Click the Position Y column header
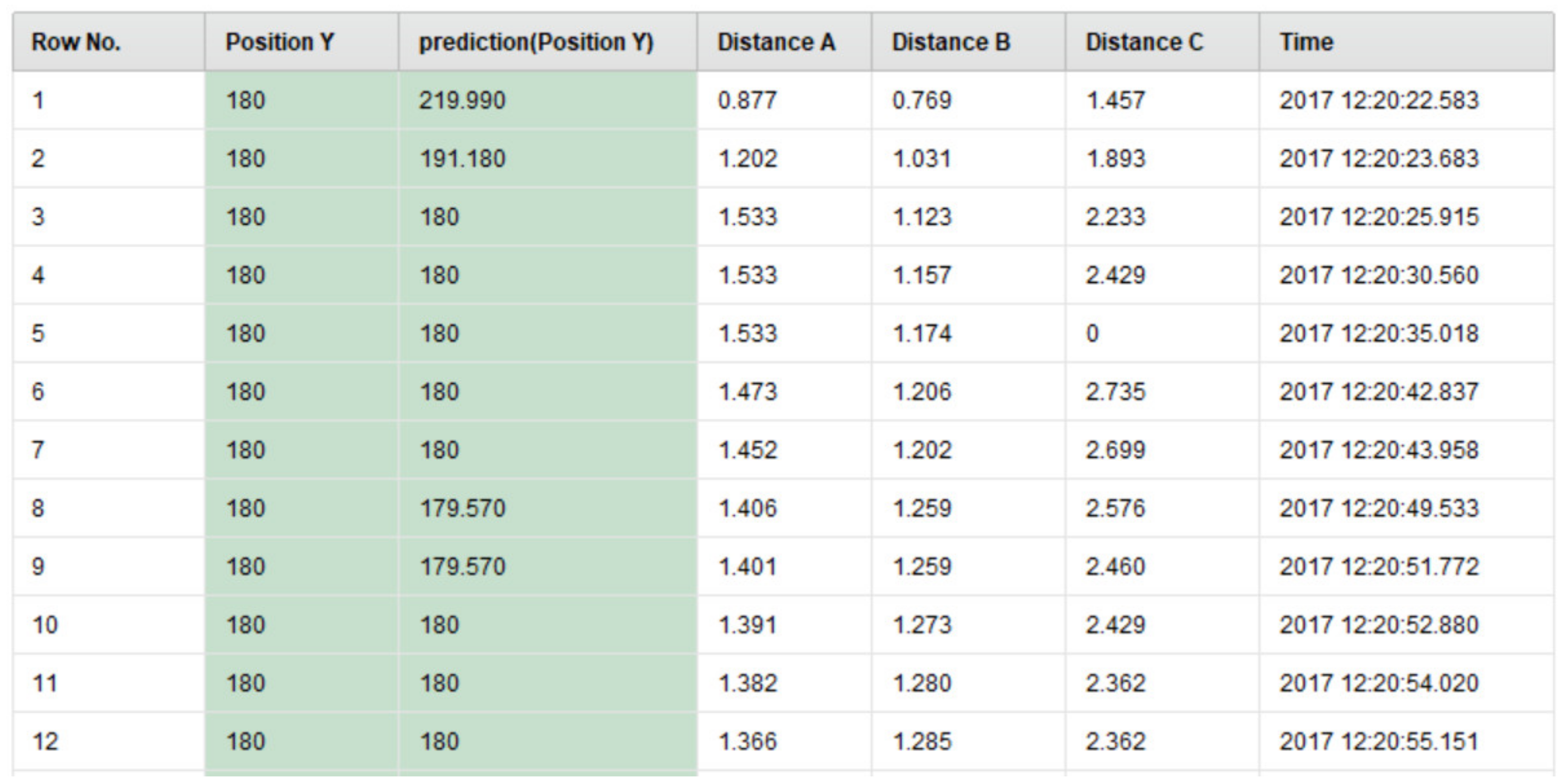This screenshot has height=784, width=1568. [x=301, y=42]
